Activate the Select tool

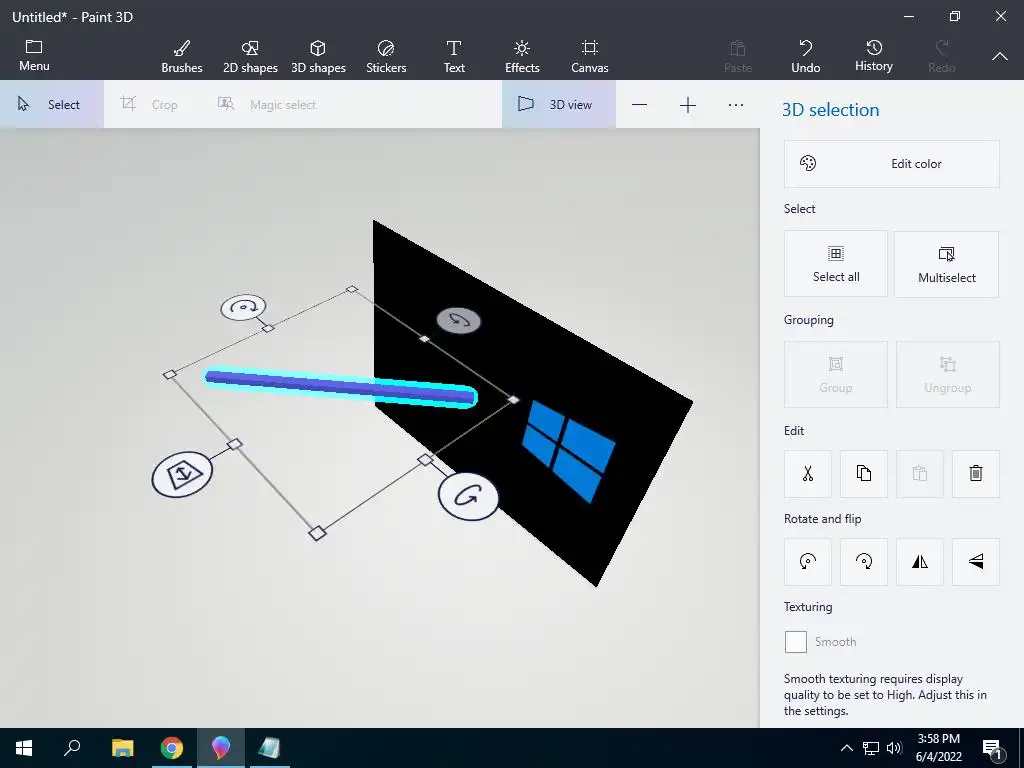52,104
